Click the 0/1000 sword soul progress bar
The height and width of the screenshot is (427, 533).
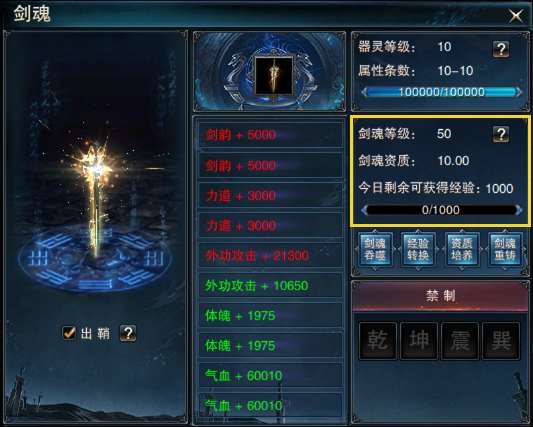coord(441,210)
